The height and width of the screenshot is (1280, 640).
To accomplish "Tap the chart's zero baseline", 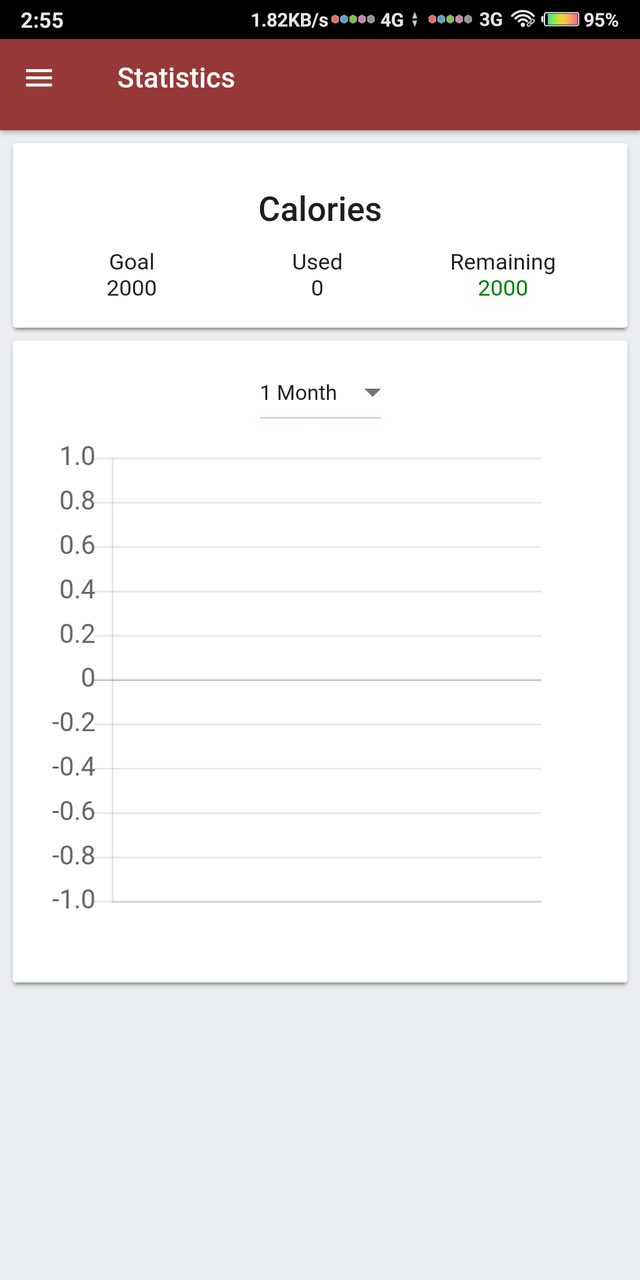I will [x=326, y=680].
